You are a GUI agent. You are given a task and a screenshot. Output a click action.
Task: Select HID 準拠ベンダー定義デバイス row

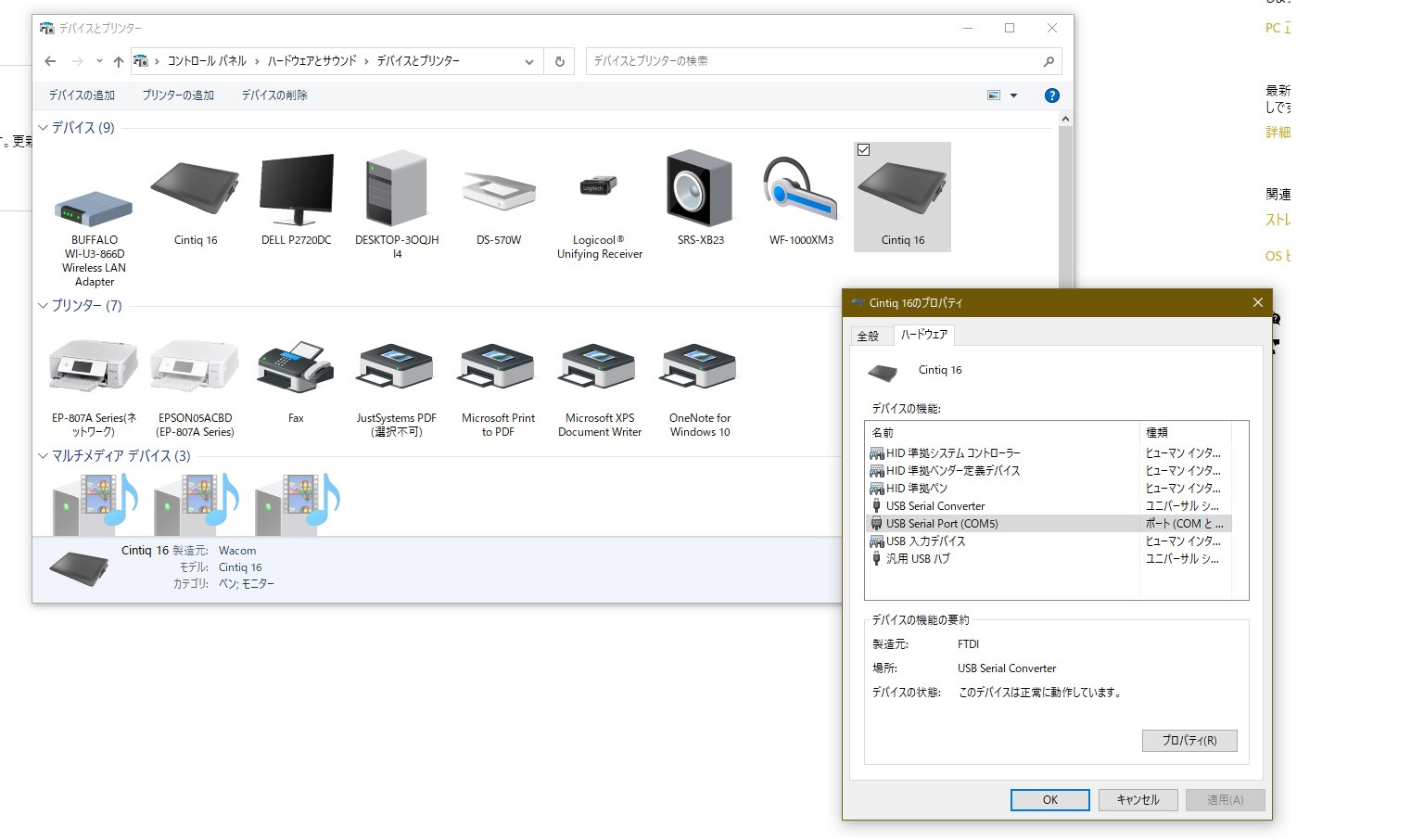pyautogui.click(x=1048, y=471)
